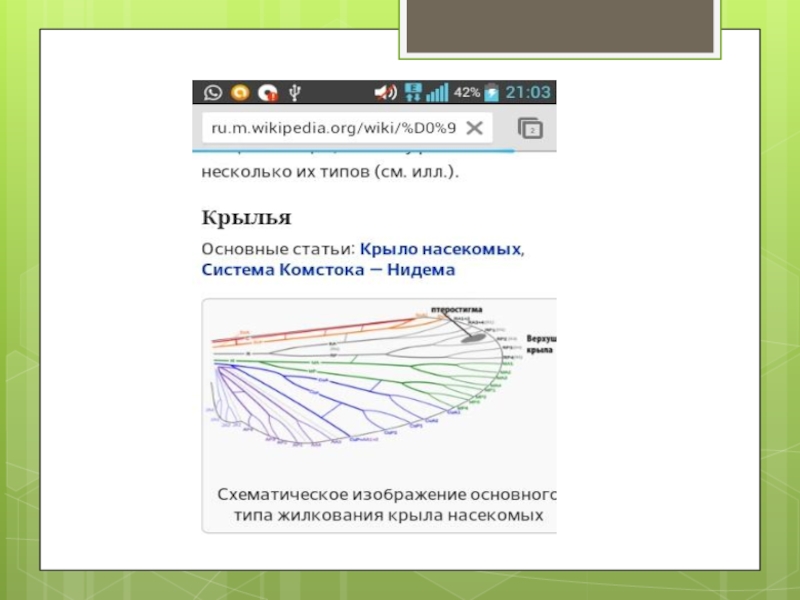Tap the muted sound status icon
This screenshot has width=800, height=600.
point(385,92)
